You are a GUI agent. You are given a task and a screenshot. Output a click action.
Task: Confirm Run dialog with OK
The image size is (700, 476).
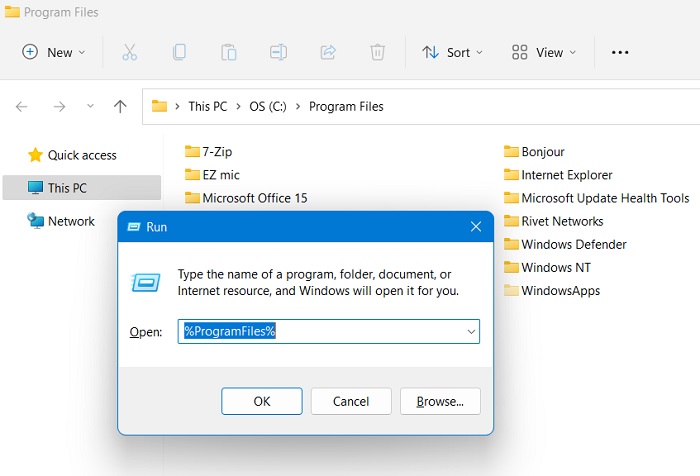[262, 401]
